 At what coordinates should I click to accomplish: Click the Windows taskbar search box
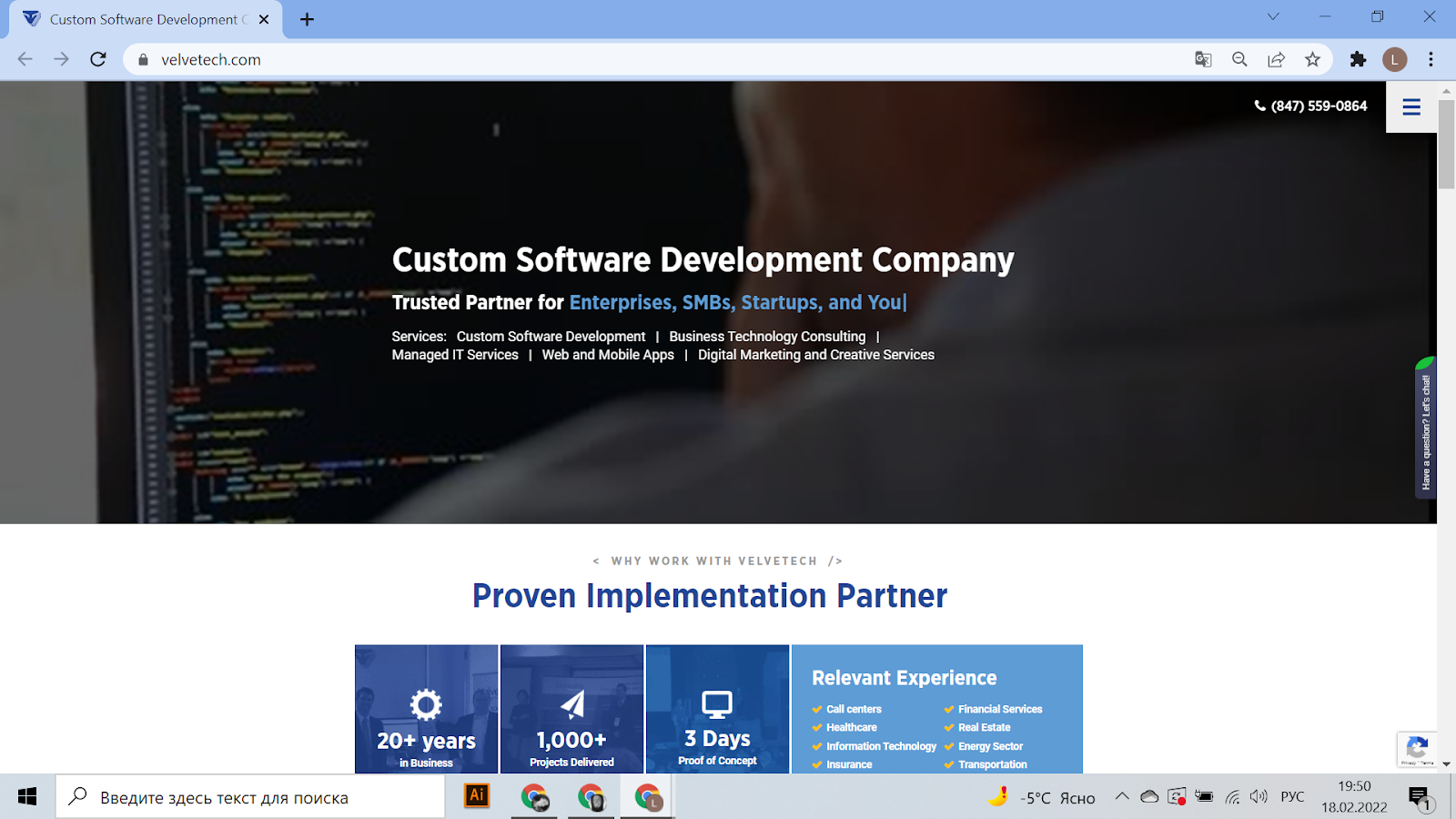[x=250, y=797]
